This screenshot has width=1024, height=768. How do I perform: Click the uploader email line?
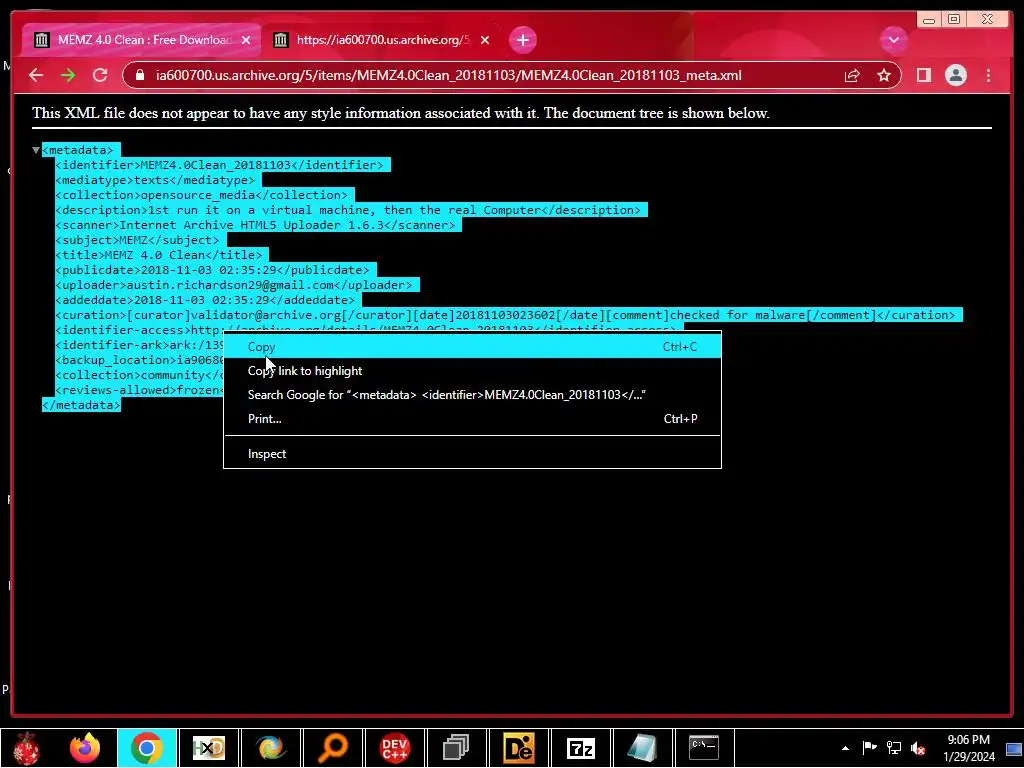coord(234,285)
